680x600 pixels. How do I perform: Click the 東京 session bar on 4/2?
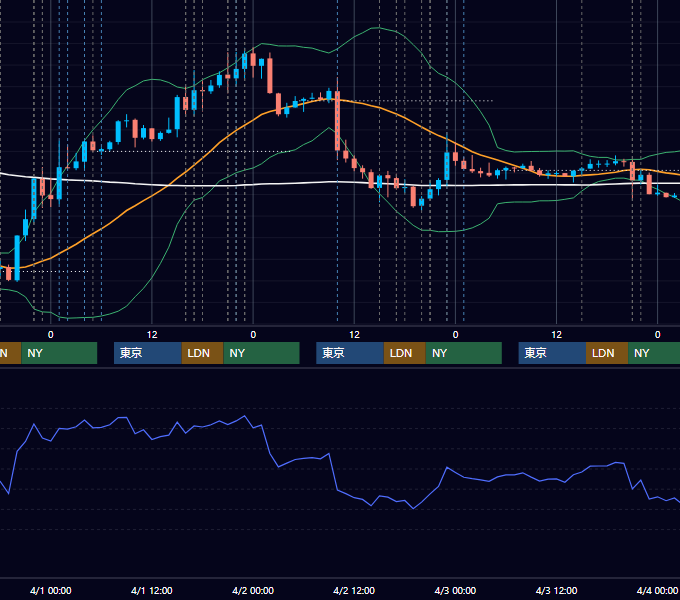click(350, 353)
